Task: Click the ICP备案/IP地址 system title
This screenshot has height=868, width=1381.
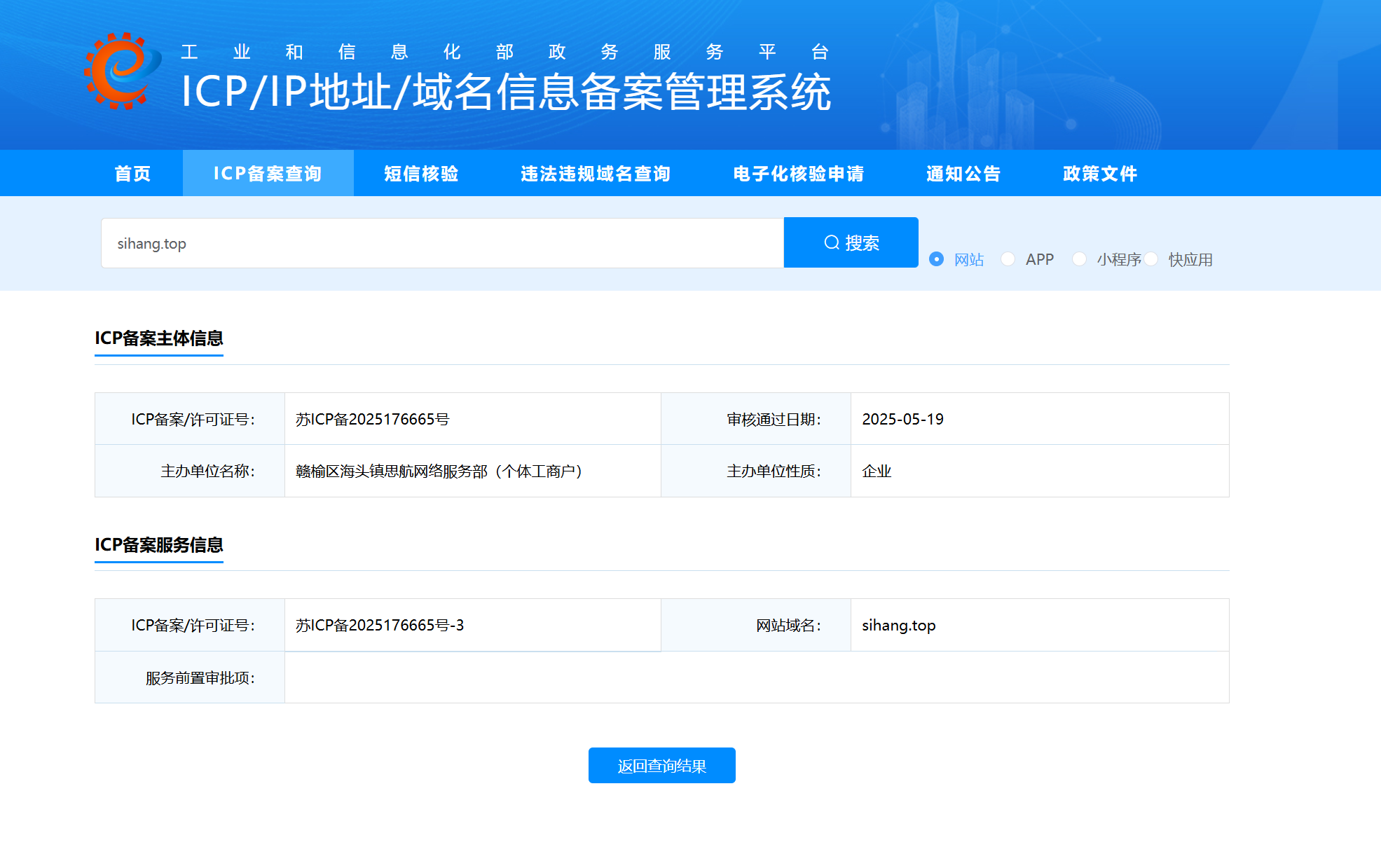Action: tap(506, 92)
